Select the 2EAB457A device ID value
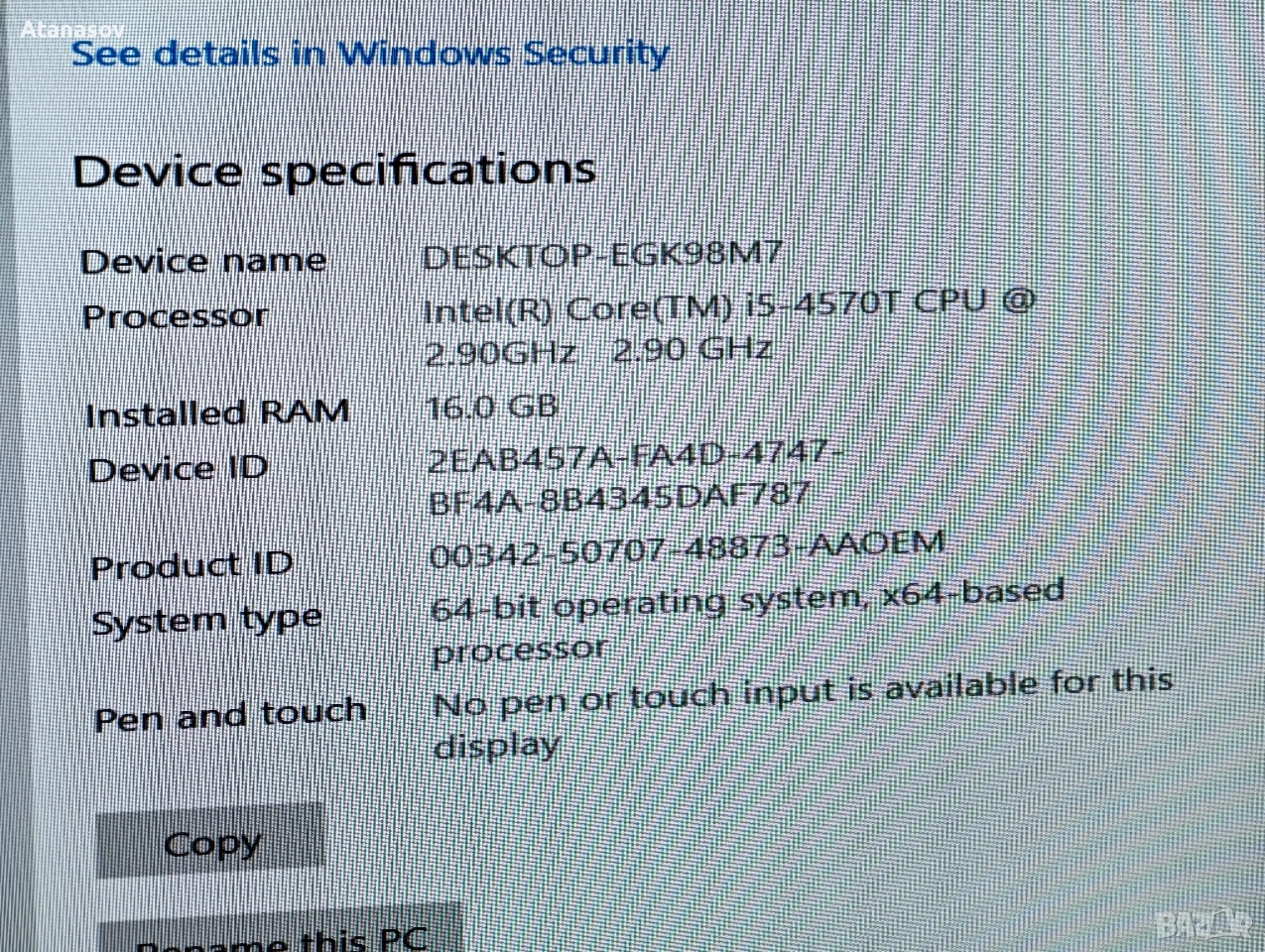1265x952 pixels. 637,477
